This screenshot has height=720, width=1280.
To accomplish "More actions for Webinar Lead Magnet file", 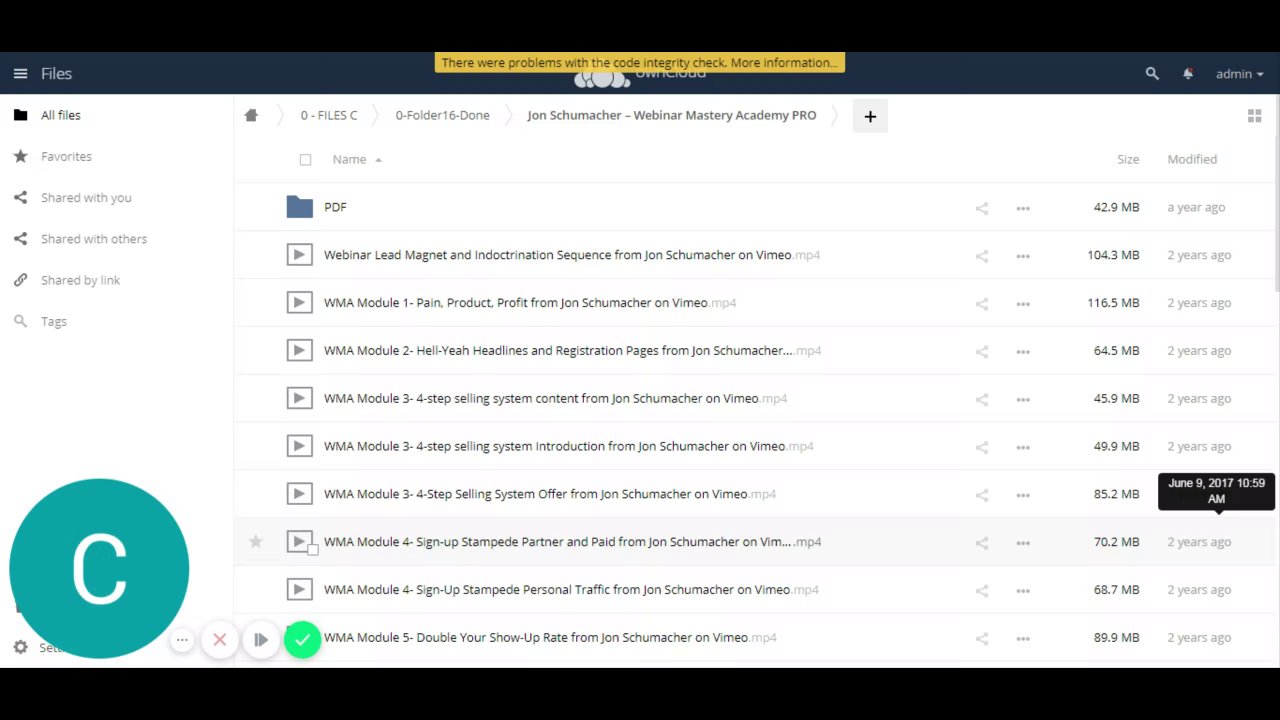I will coord(1023,256).
